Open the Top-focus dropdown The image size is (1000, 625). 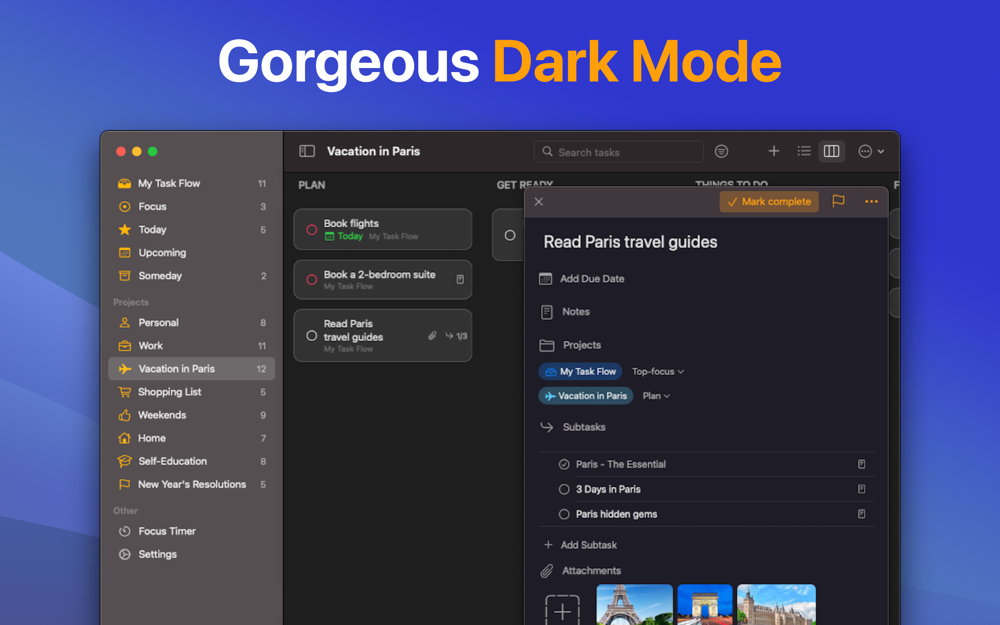coord(658,371)
